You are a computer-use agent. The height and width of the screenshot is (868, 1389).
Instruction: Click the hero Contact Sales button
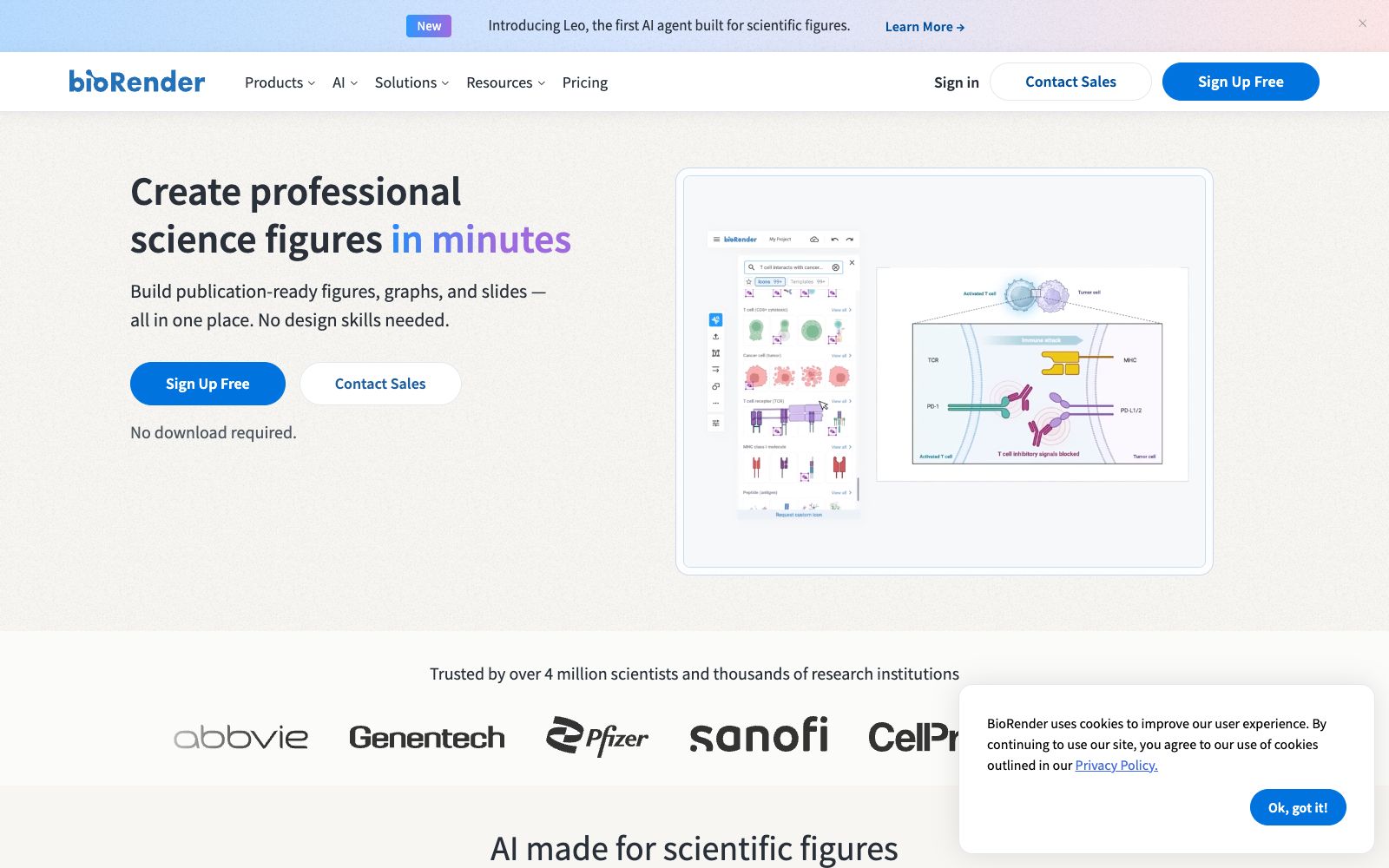click(380, 384)
